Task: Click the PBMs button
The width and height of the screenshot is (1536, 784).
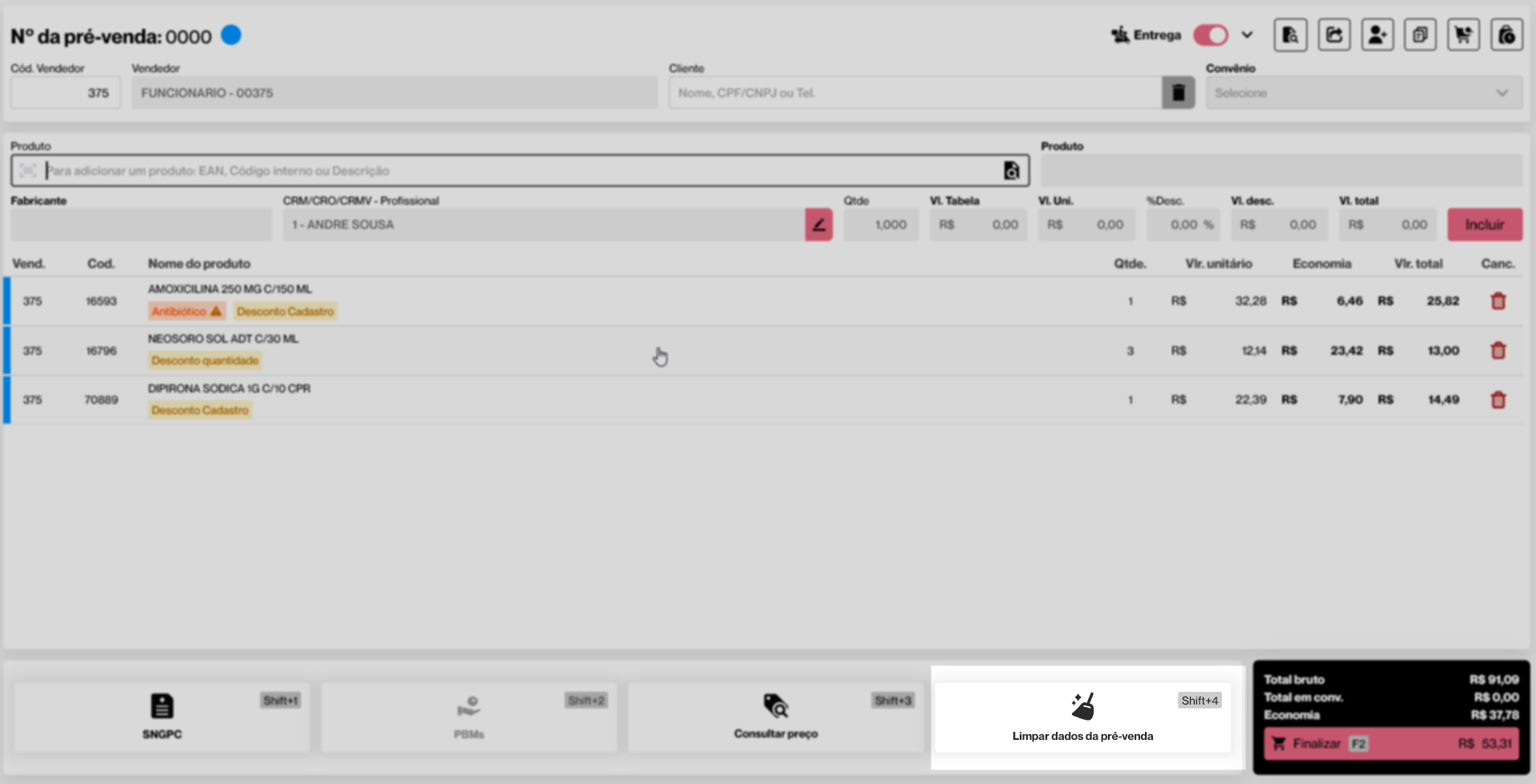Action: (x=469, y=717)
